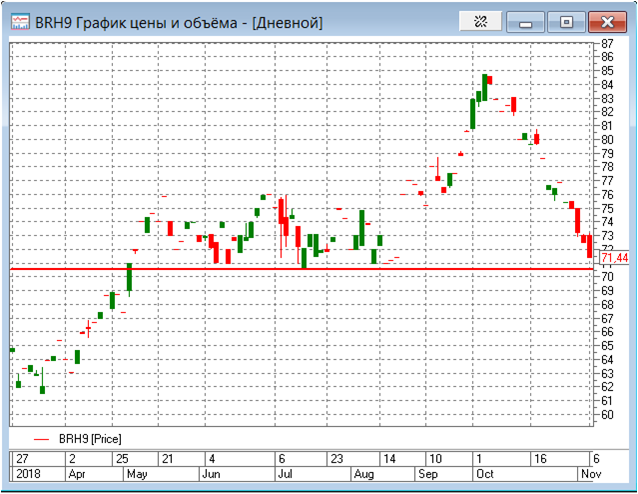Click the BRH9 [Price] legend label

click(90, 438)
